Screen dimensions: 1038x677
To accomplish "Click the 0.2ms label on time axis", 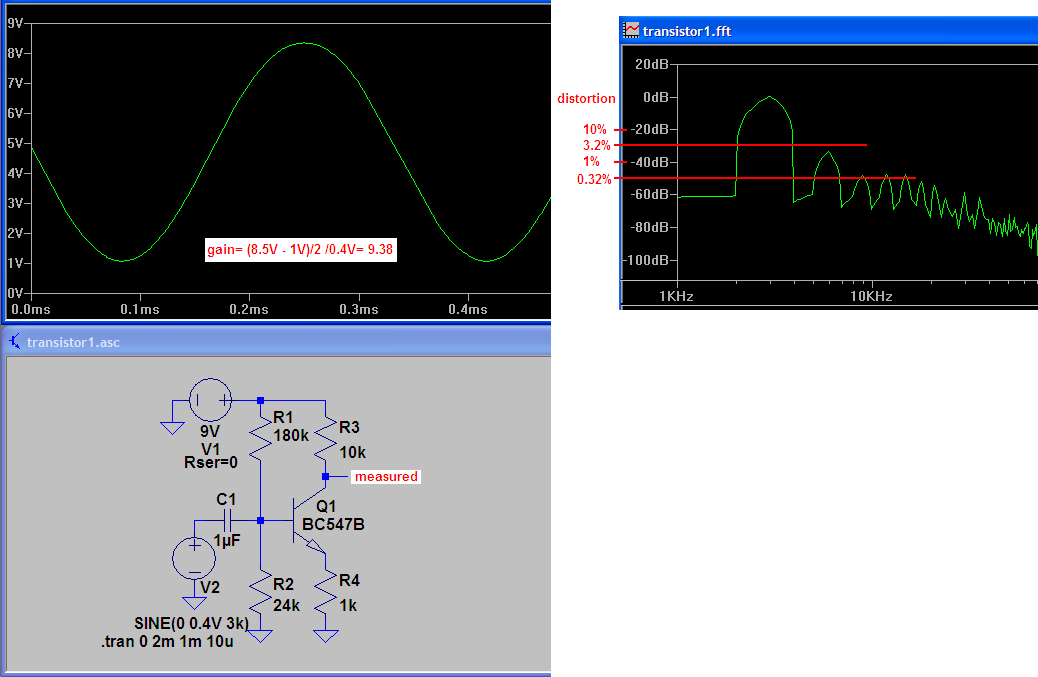I will click(249, 309).
